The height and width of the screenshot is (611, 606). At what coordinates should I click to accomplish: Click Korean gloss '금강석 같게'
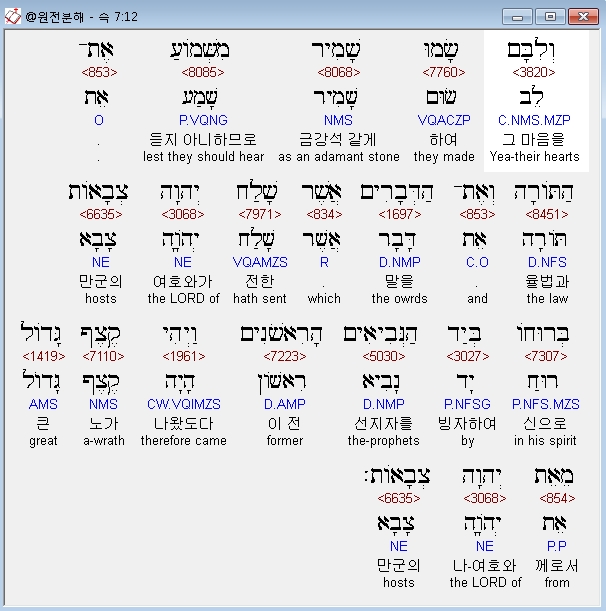click(337, 139)
